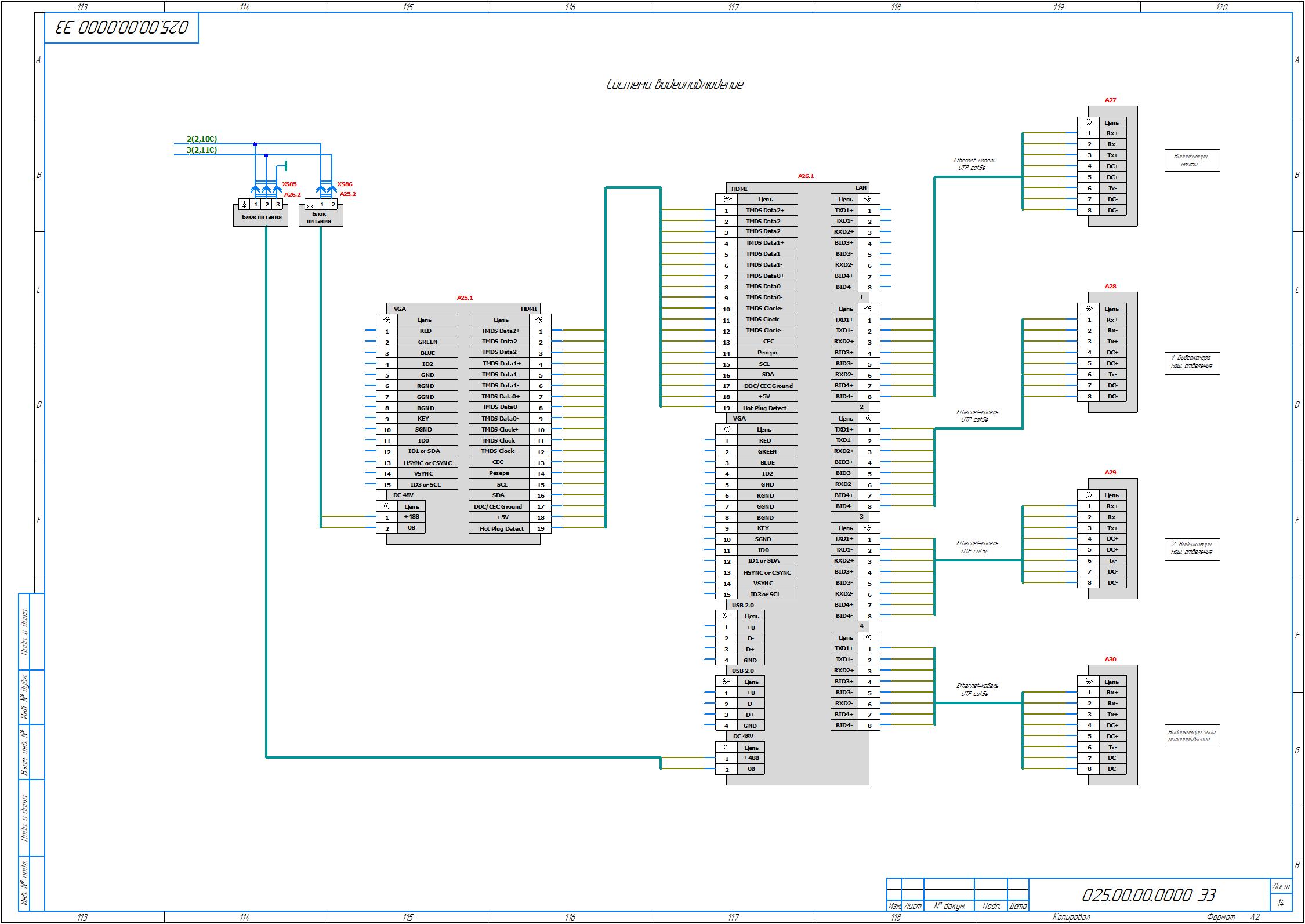This screenshot has height=924, width=1305.
Task: Click the title block number 025.00.00.0000 Э3
Action: click(x=1148, y=895)
